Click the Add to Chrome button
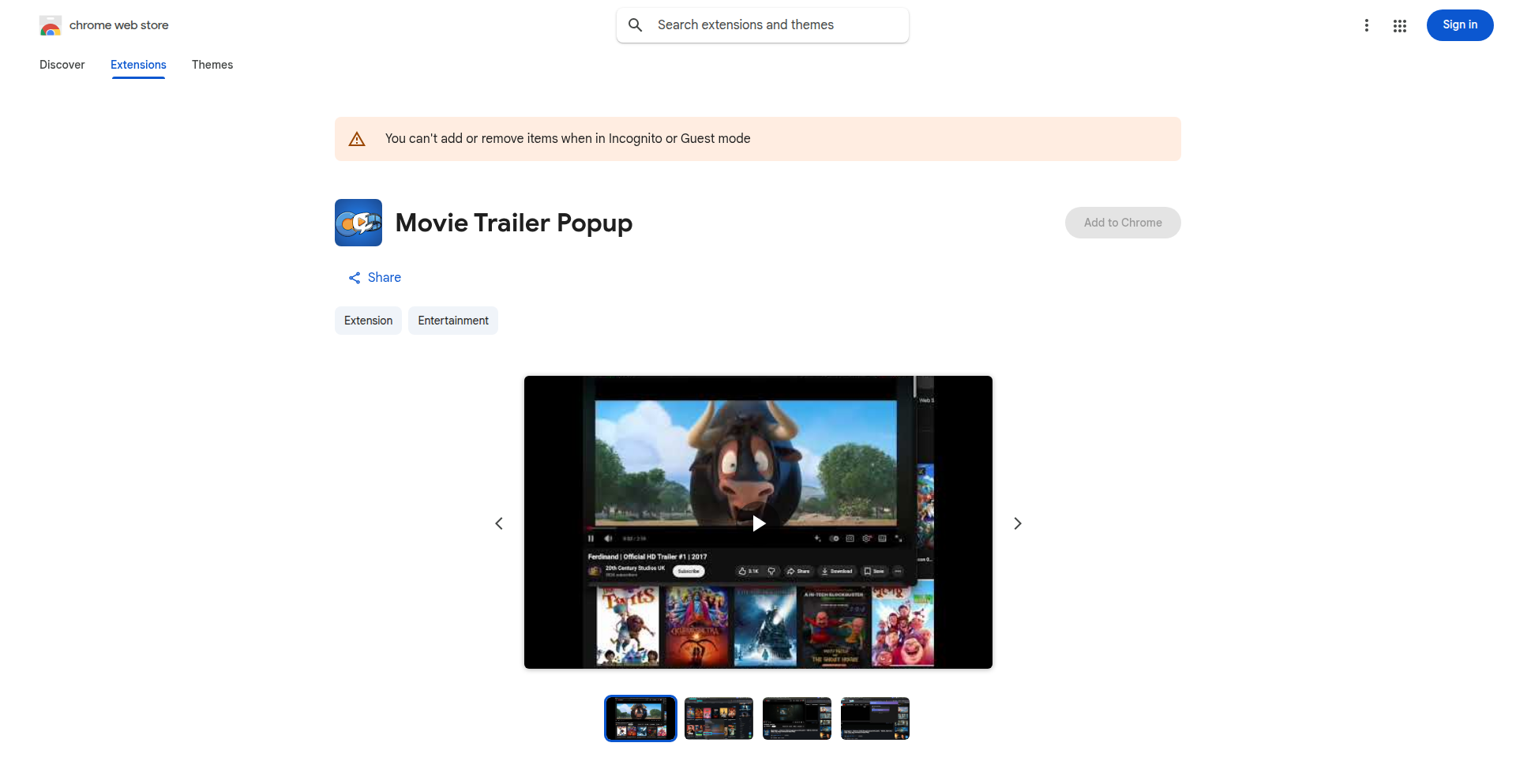Screen dimensions: 1516x784 [1123, 223]
